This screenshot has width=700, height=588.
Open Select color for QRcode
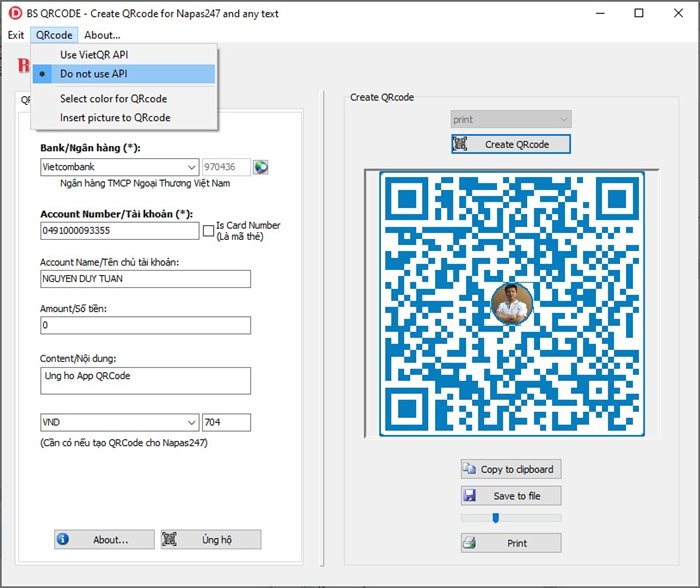124,99
